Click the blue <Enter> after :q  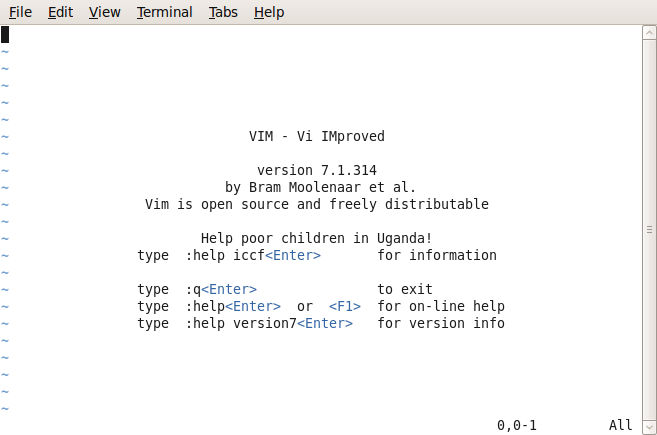point(229,289)
